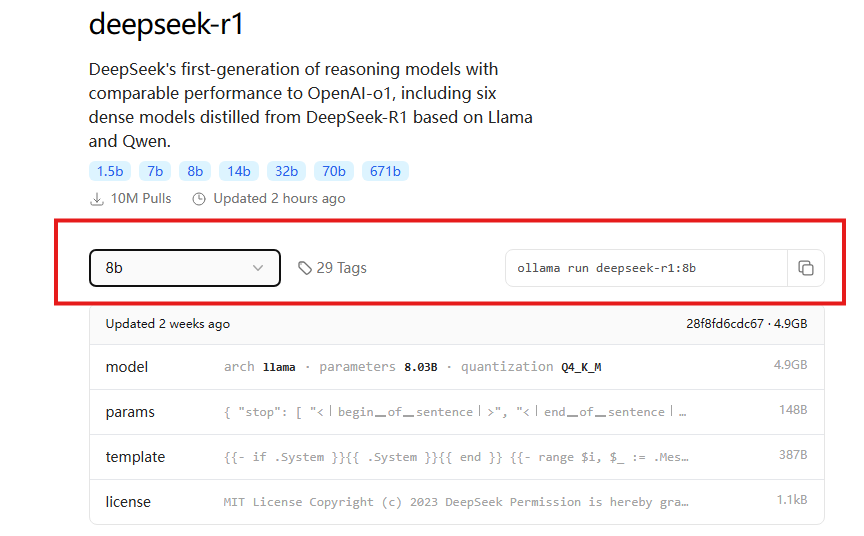Click the ollama run deepseek-r1:8b command field

coord(646,268)
